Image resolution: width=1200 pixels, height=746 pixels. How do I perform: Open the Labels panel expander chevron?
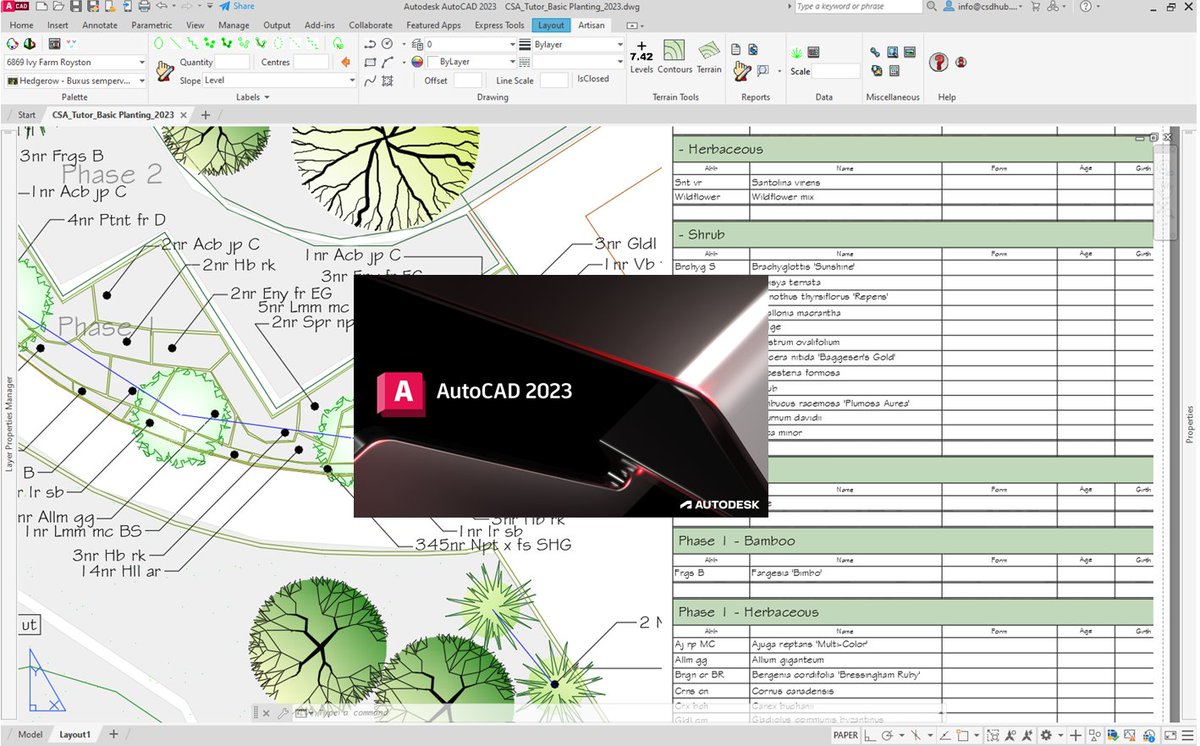(265, 97)
